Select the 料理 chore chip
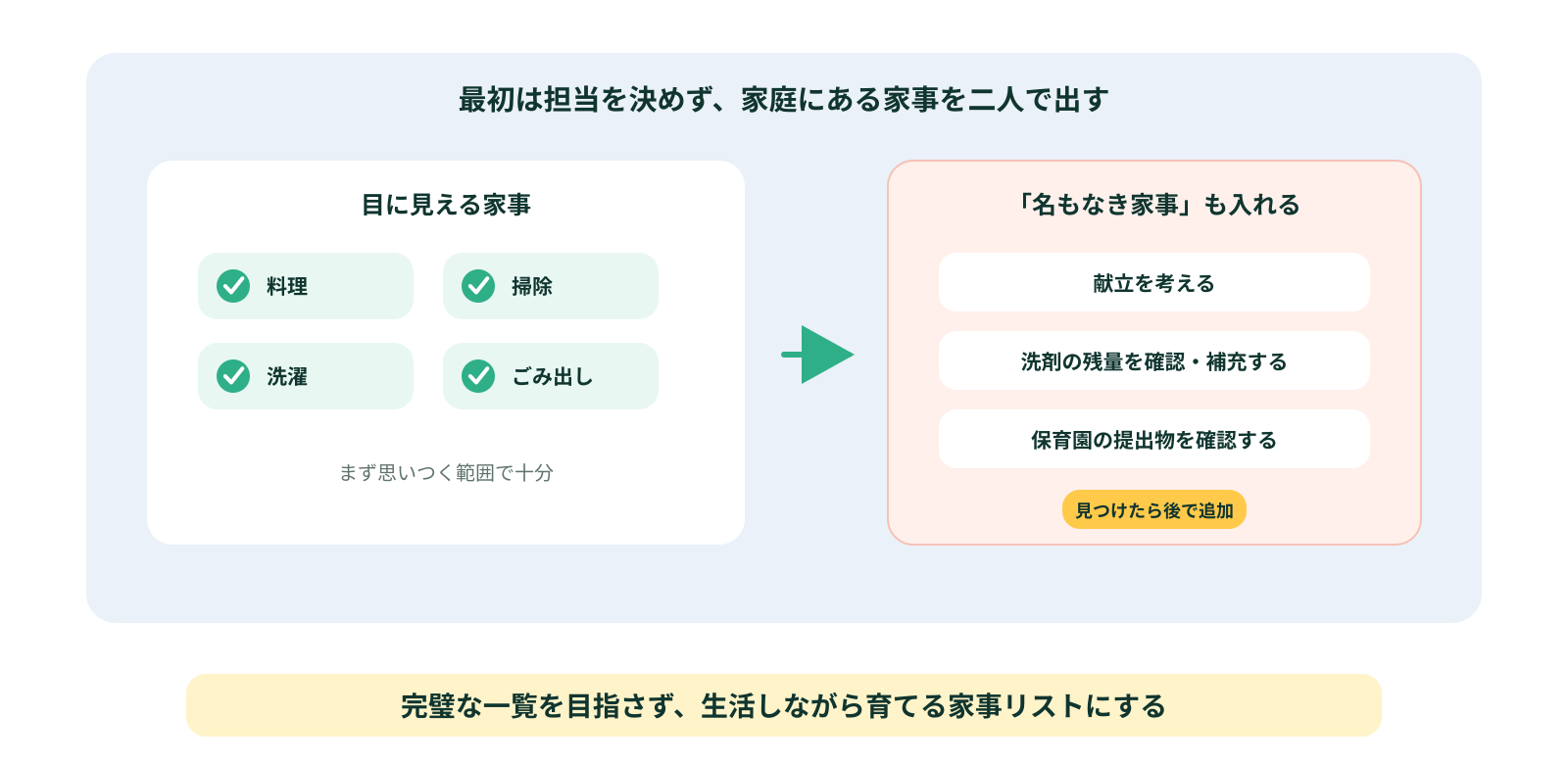1568x764 pixels. 306,286
